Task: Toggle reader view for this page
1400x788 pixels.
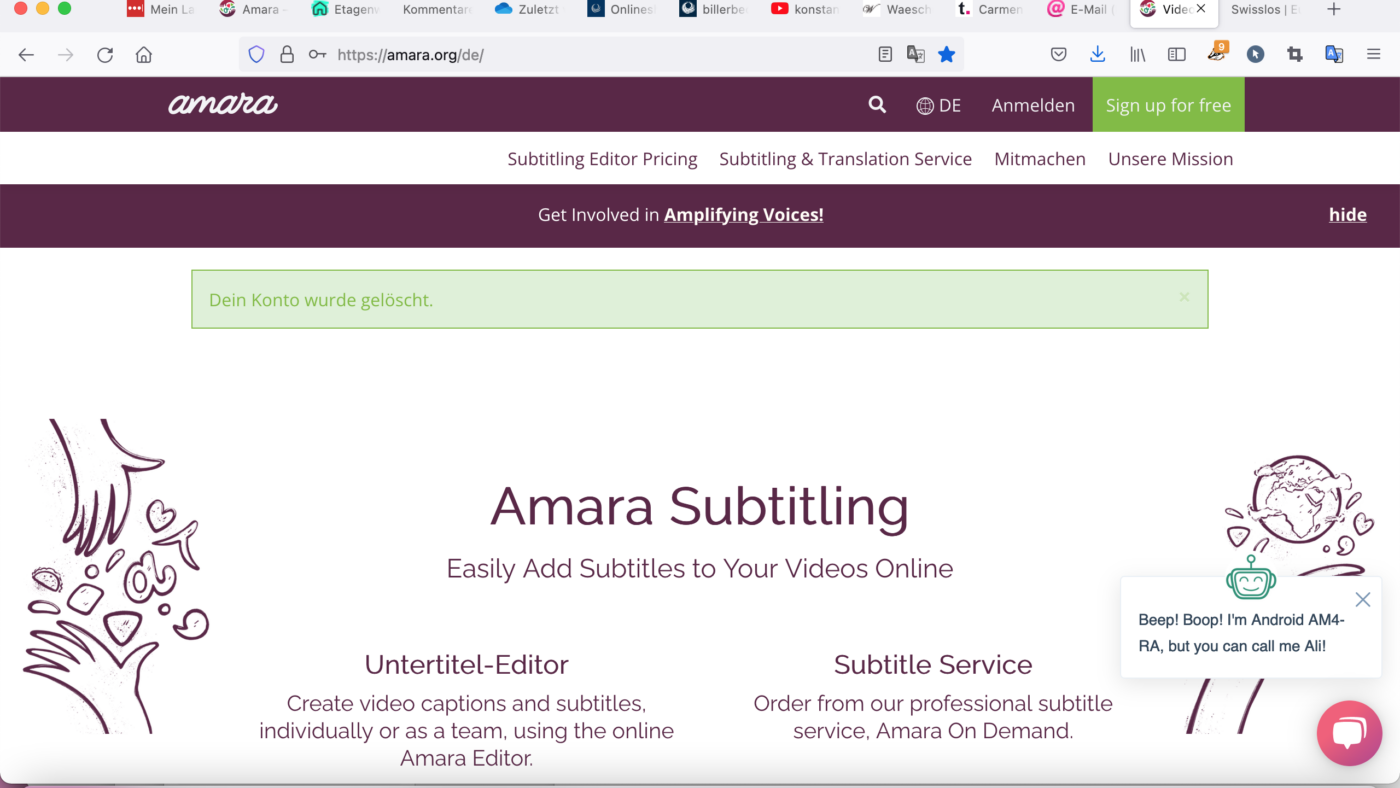Action: tap(885, 55)
